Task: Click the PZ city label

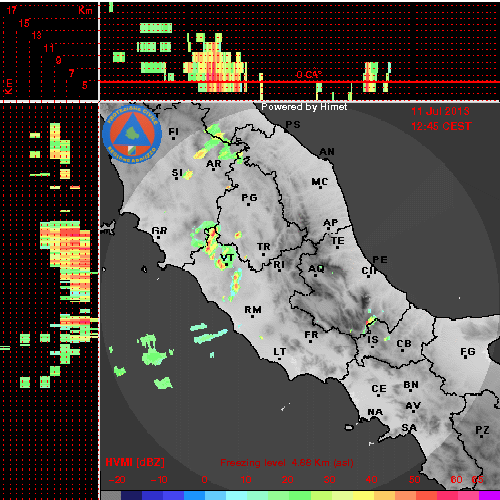Action: click(x=482, y=430)
